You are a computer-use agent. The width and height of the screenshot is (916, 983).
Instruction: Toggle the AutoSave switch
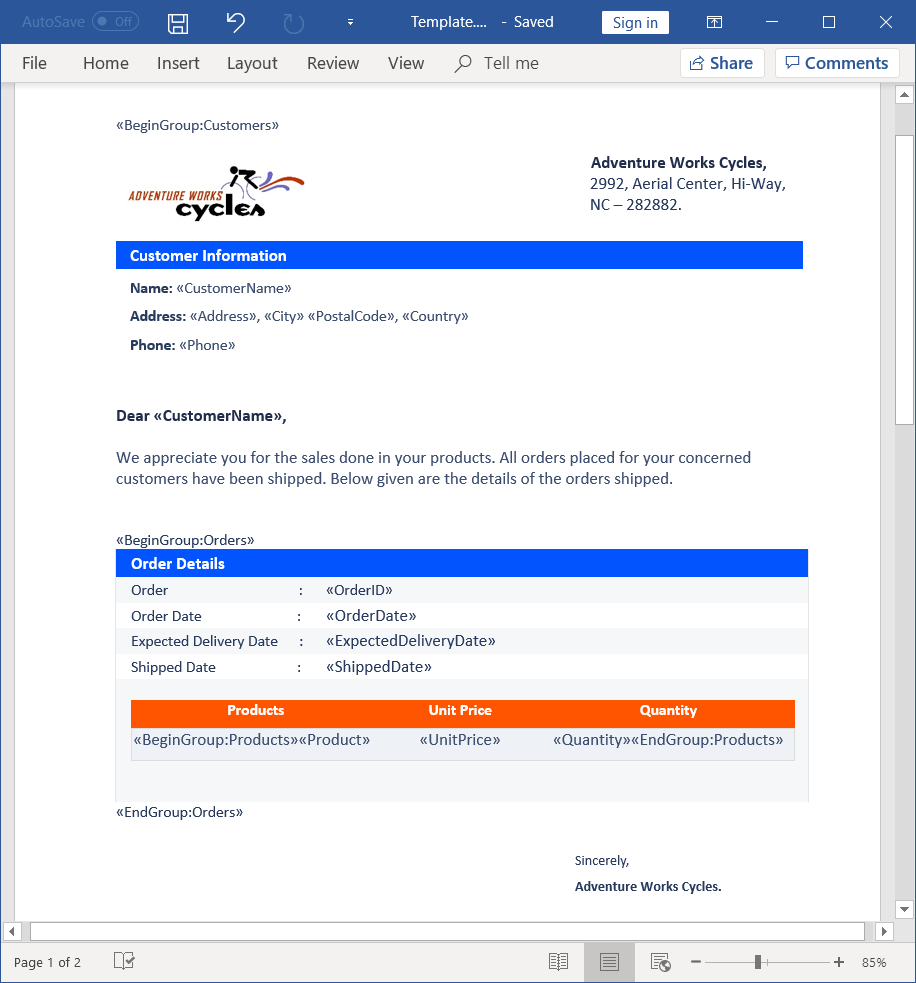[x=115, y=21]
